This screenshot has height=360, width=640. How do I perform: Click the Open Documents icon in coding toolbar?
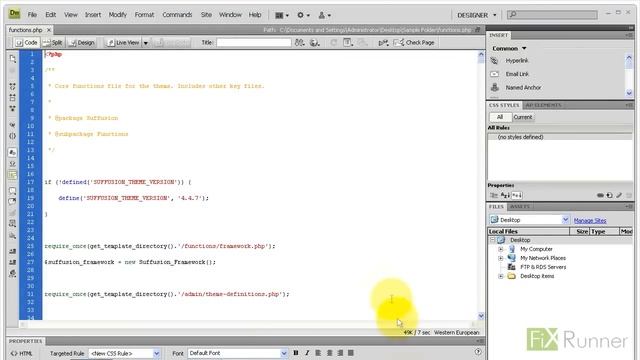pos(12,59)
